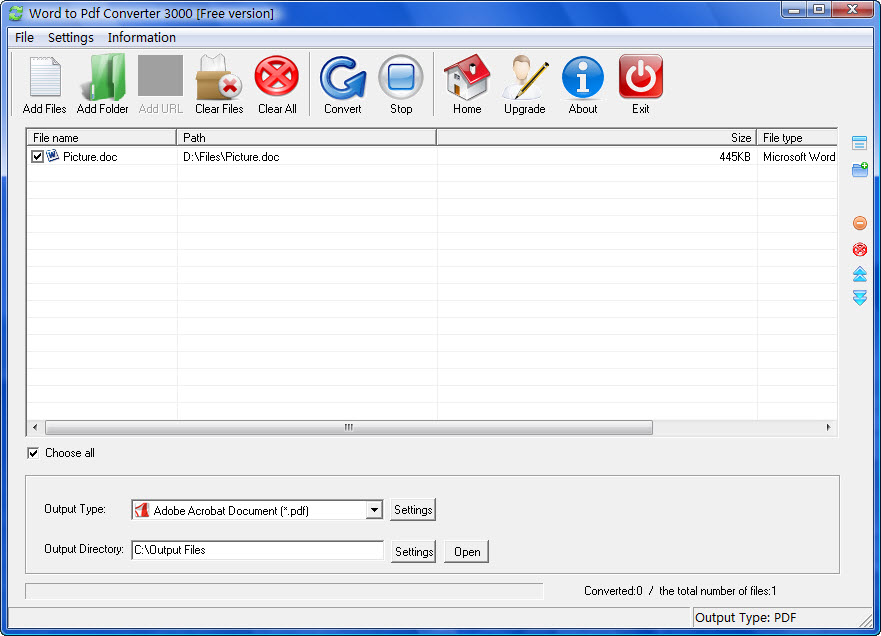Image resolution: width=881 pixels, height=636 pixels.
Task: Click the horizontal scrollbar thumb in file list
Action: (x=349, y=428)
